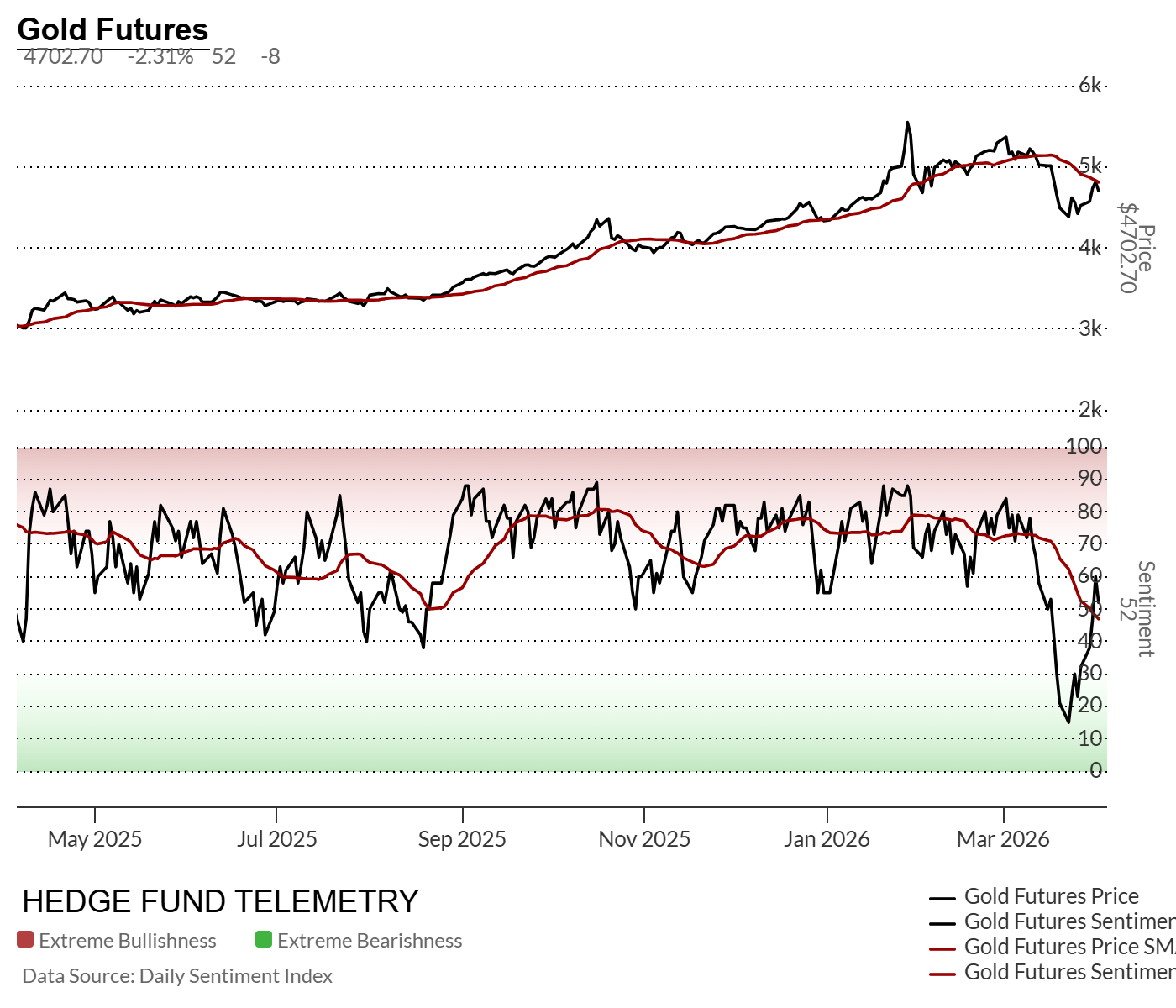The height and width of the screenshot is (1008, 1176).
Task: Click the red Extreme Bullishness legend swatch
Action: coord(25,940)
